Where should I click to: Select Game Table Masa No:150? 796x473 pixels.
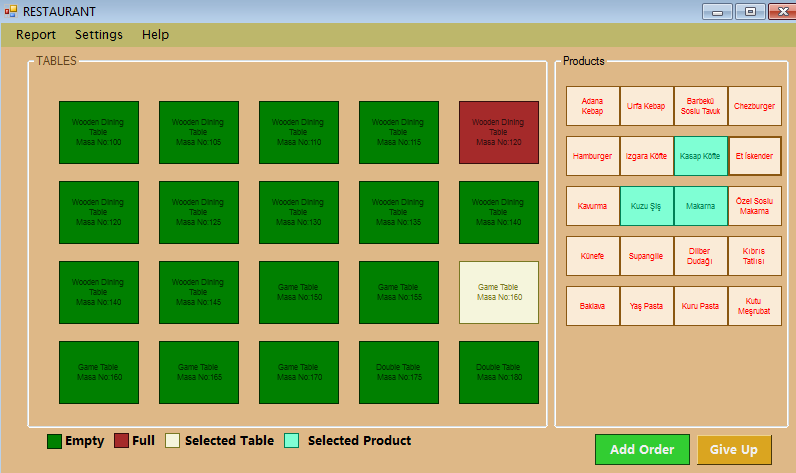pos(299,292)
